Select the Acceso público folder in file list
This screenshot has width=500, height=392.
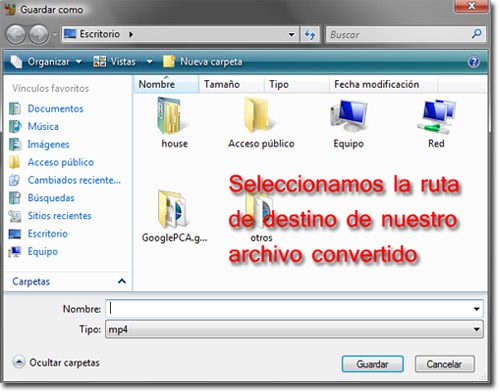pos(261,123)
